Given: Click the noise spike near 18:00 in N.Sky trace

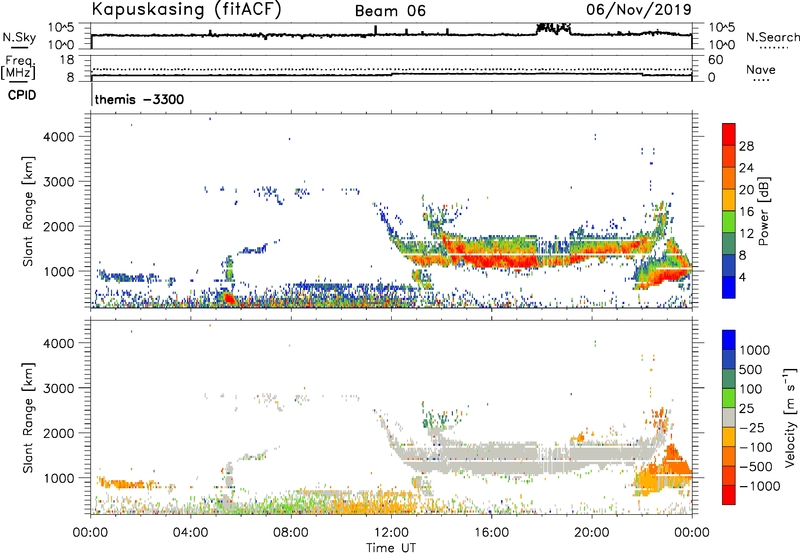Looking at the screenshot, I should pos(554,28).
